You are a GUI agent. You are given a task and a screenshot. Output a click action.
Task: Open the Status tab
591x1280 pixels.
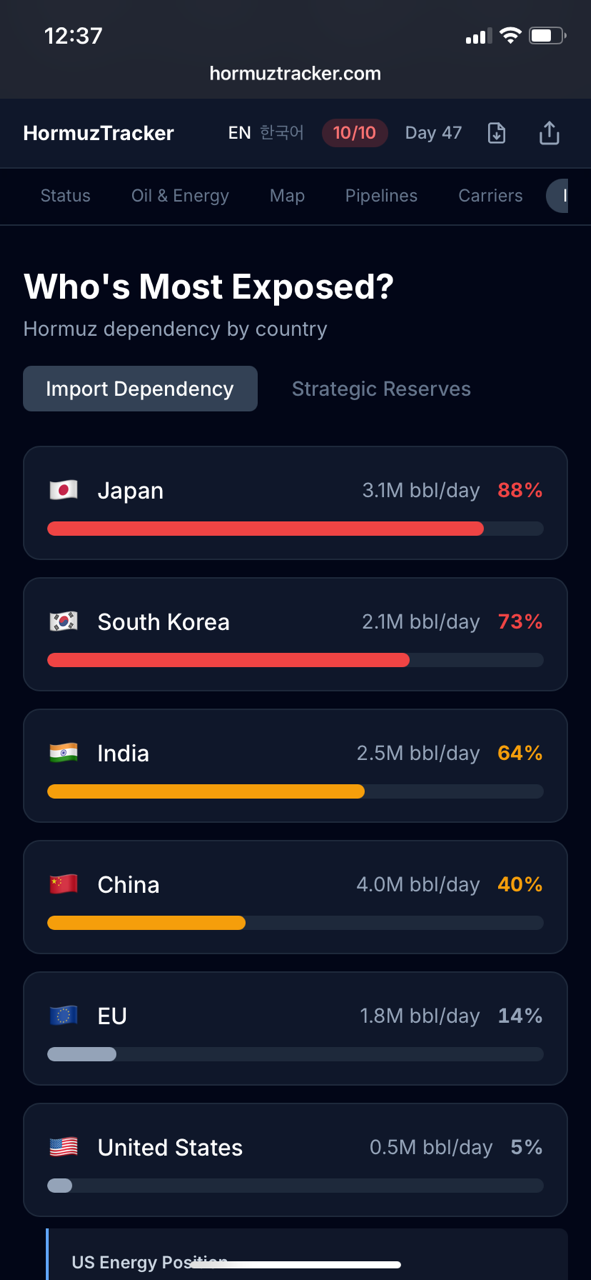65,196
